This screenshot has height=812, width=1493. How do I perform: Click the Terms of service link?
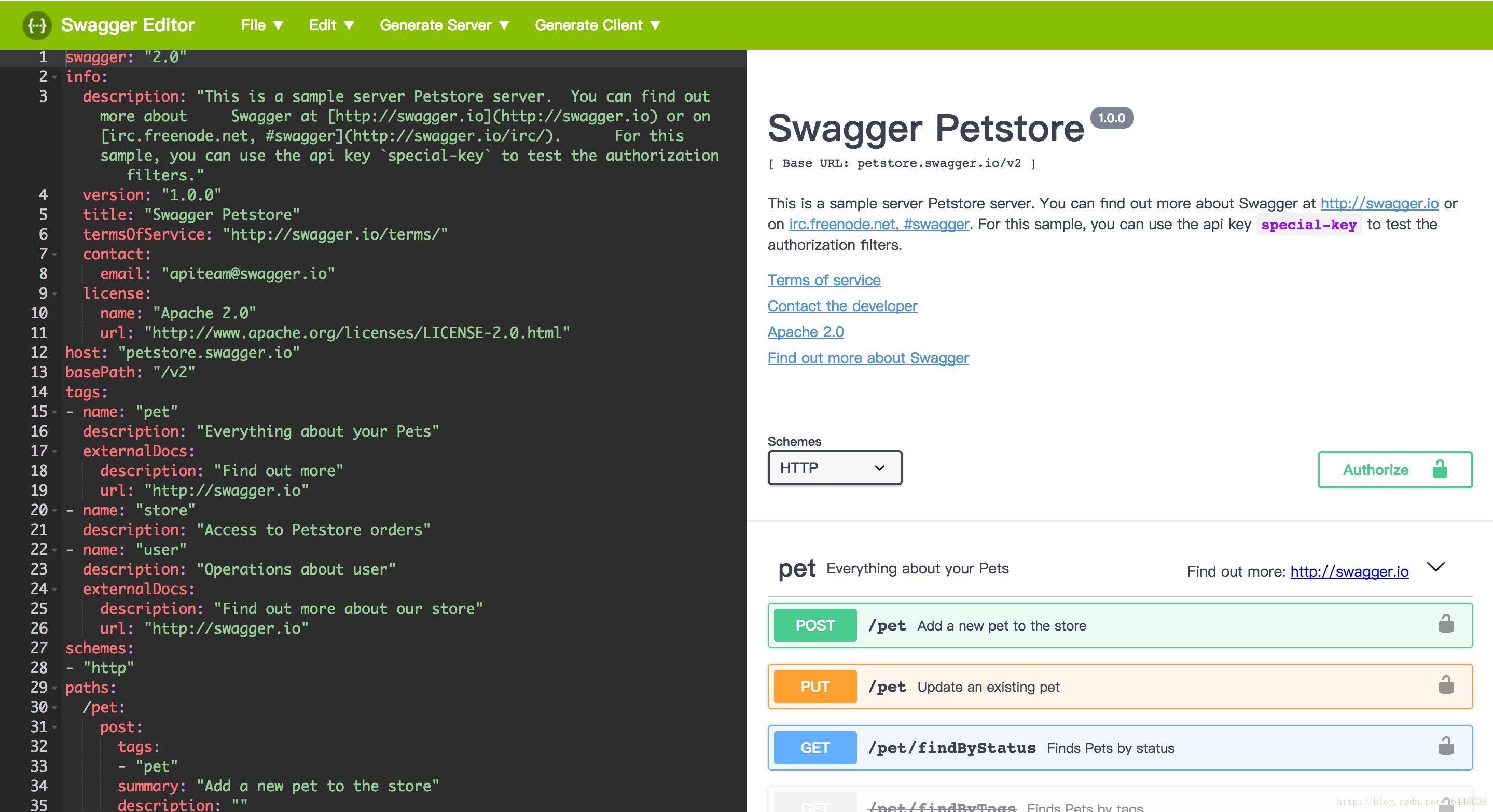[x=823, y=280]
